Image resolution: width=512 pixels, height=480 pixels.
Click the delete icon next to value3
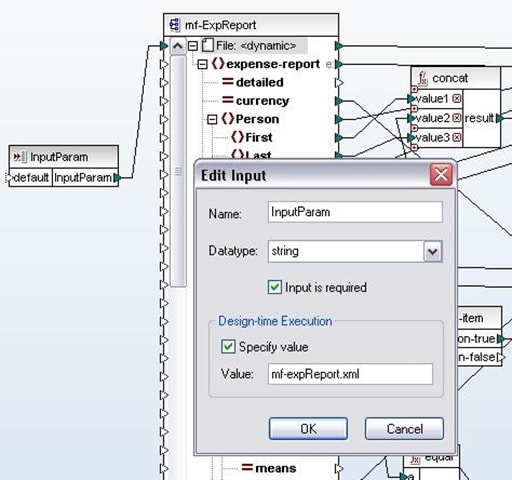tap(457, 137)
